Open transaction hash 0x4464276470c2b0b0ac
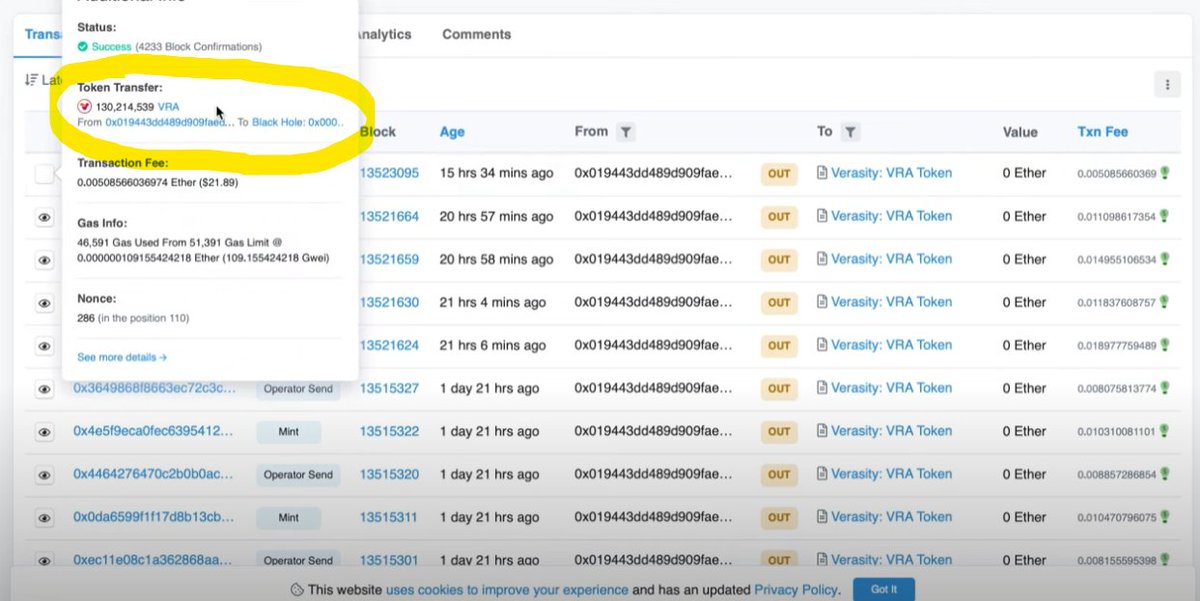 [x=154, y=474]
